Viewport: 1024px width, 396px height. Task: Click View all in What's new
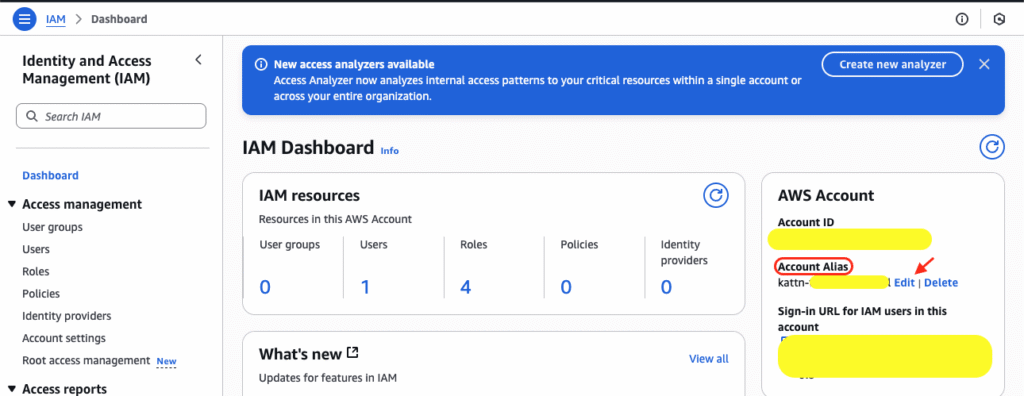tap(709, 359)
